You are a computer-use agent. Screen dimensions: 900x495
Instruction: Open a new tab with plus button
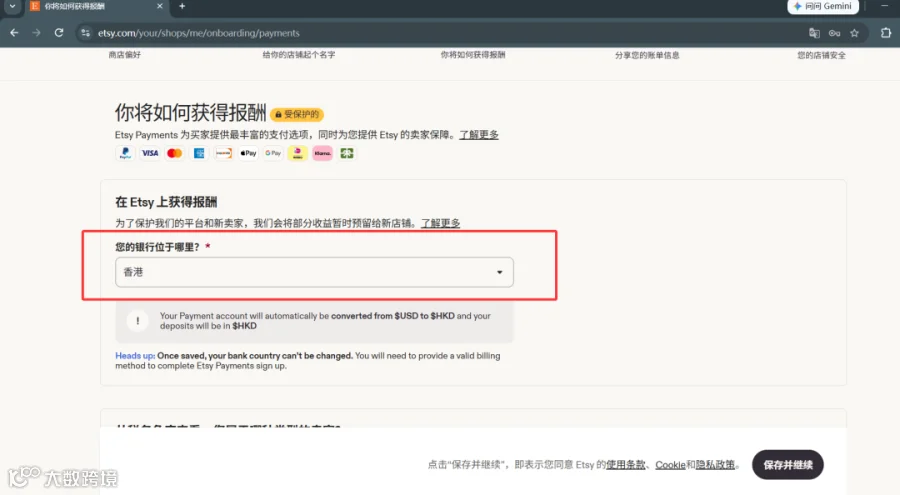pyautogui.click(x=182, y=6)
